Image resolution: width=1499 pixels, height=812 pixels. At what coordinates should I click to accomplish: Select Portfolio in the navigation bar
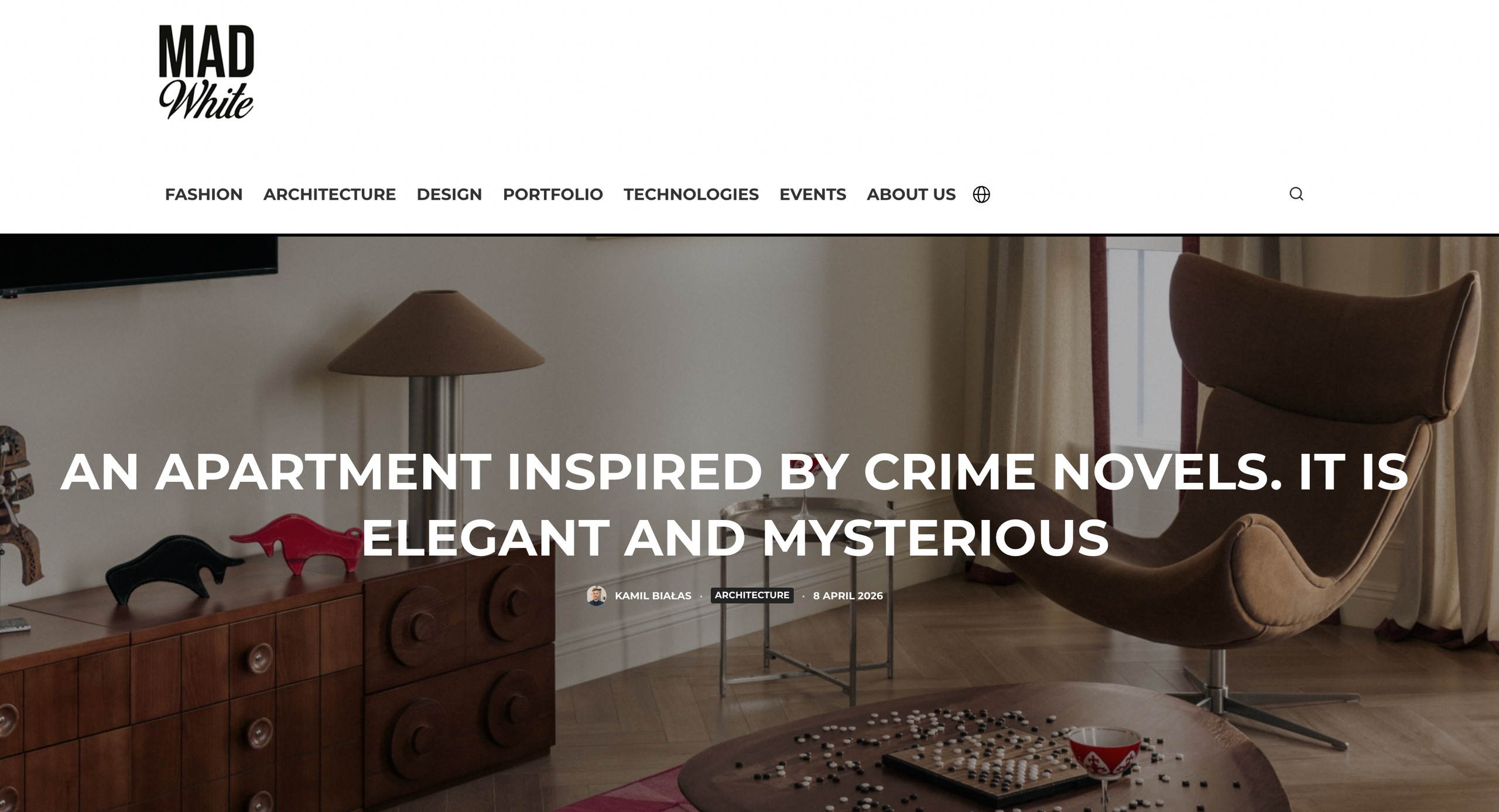coord(553,194)
